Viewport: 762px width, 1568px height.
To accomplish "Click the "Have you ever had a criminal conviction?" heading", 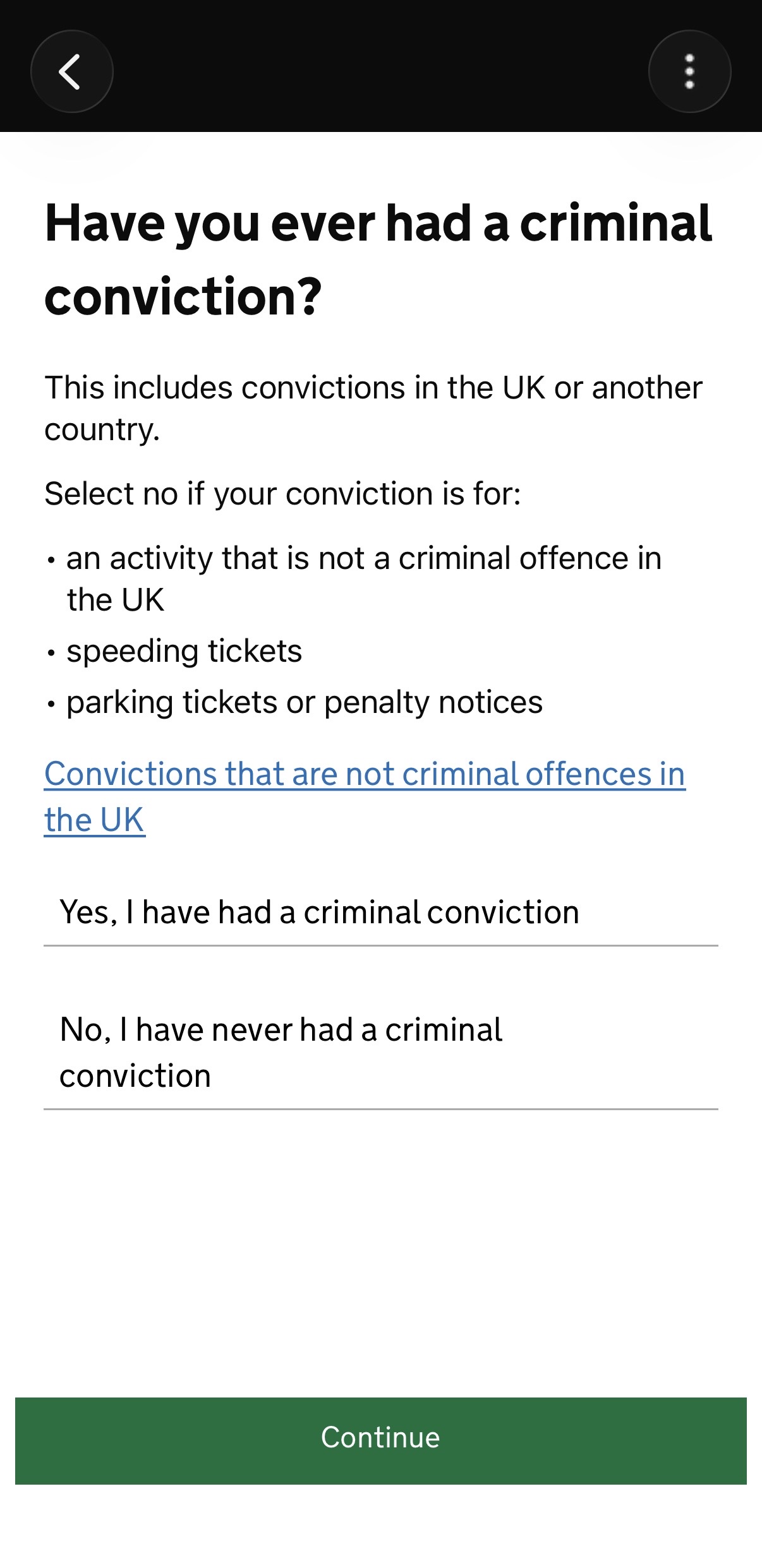I will click(378, 259).
